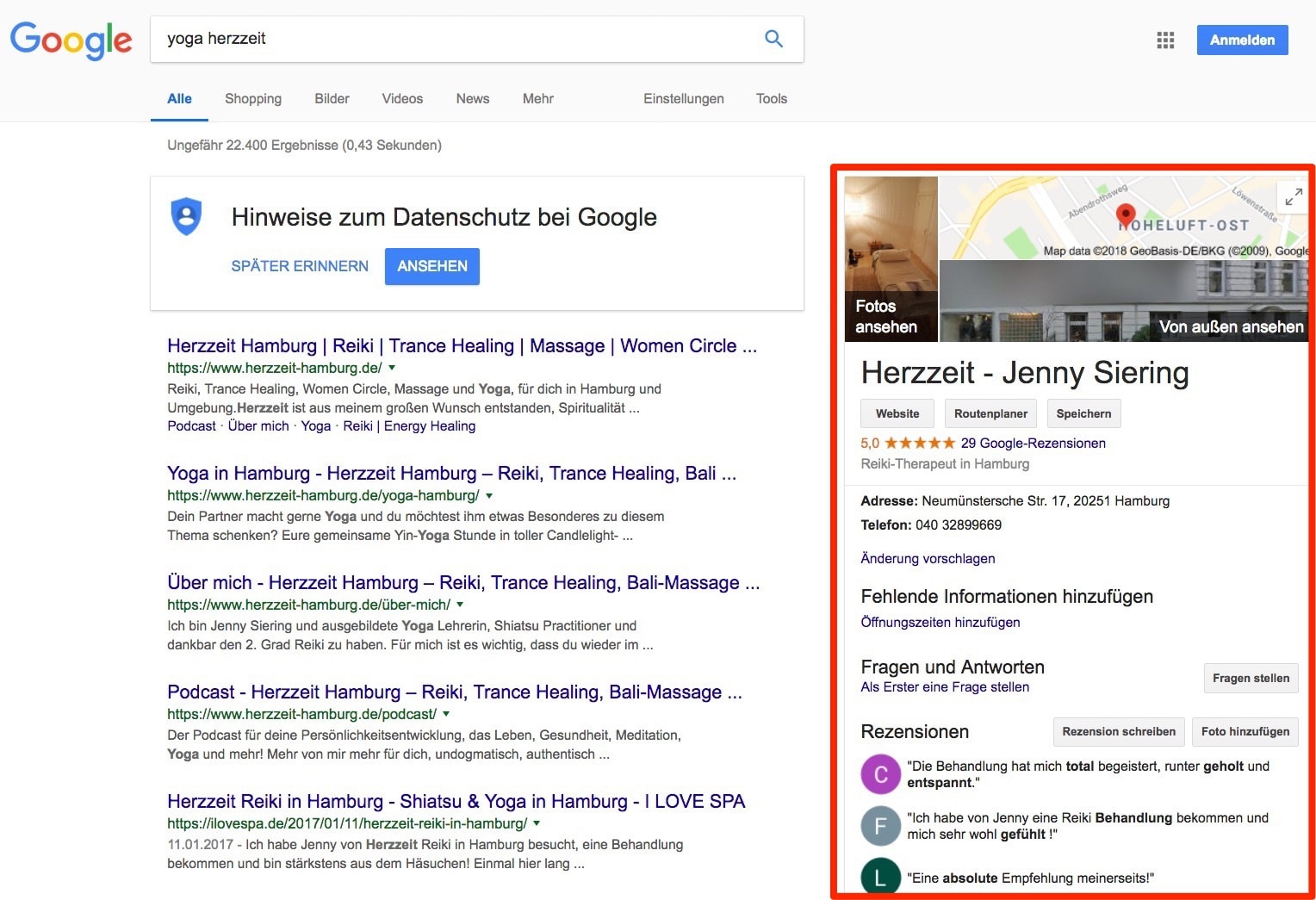Open 29 Google-Rezensionen link
The height and width of the screenshot is (900, 1316).
tap(1033, 443)
